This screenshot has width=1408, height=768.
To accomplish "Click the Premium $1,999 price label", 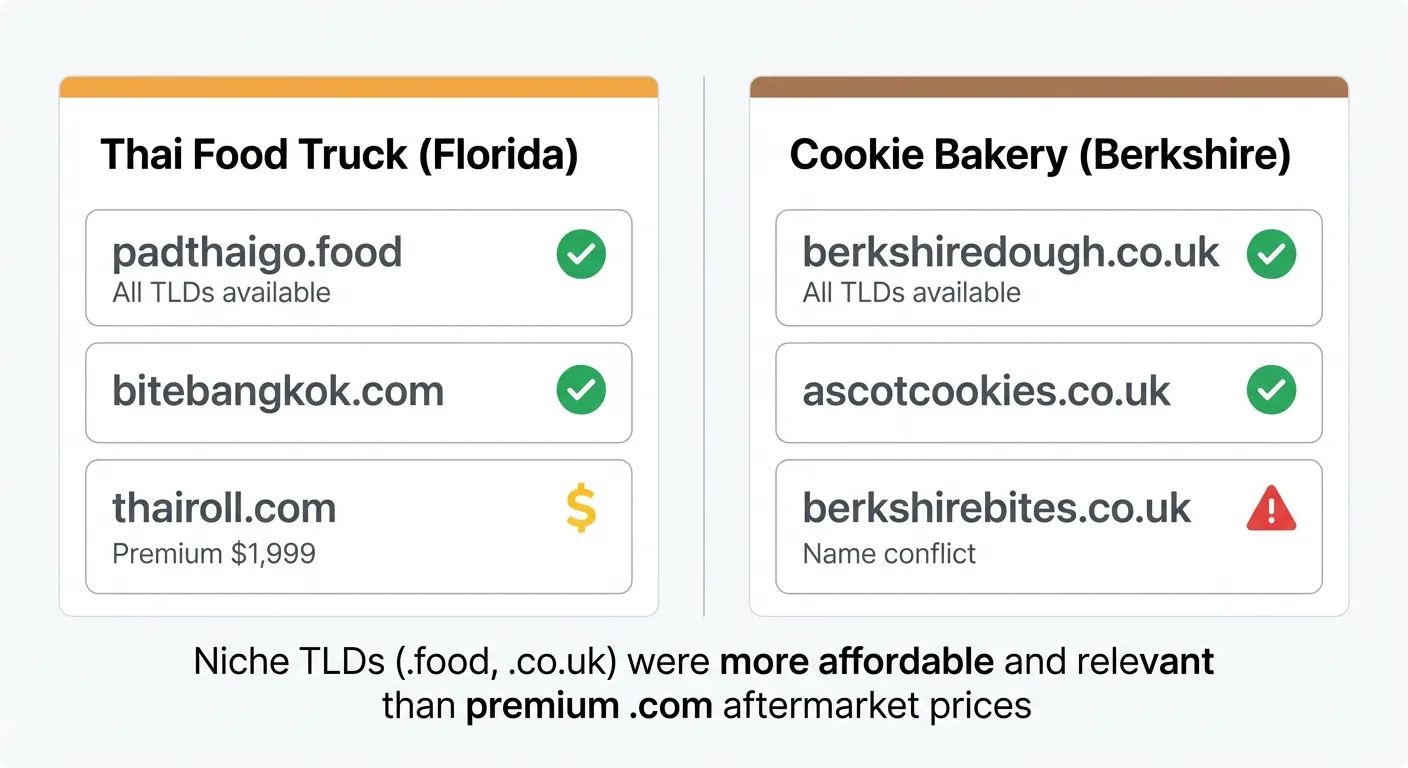I will point(214,554).
